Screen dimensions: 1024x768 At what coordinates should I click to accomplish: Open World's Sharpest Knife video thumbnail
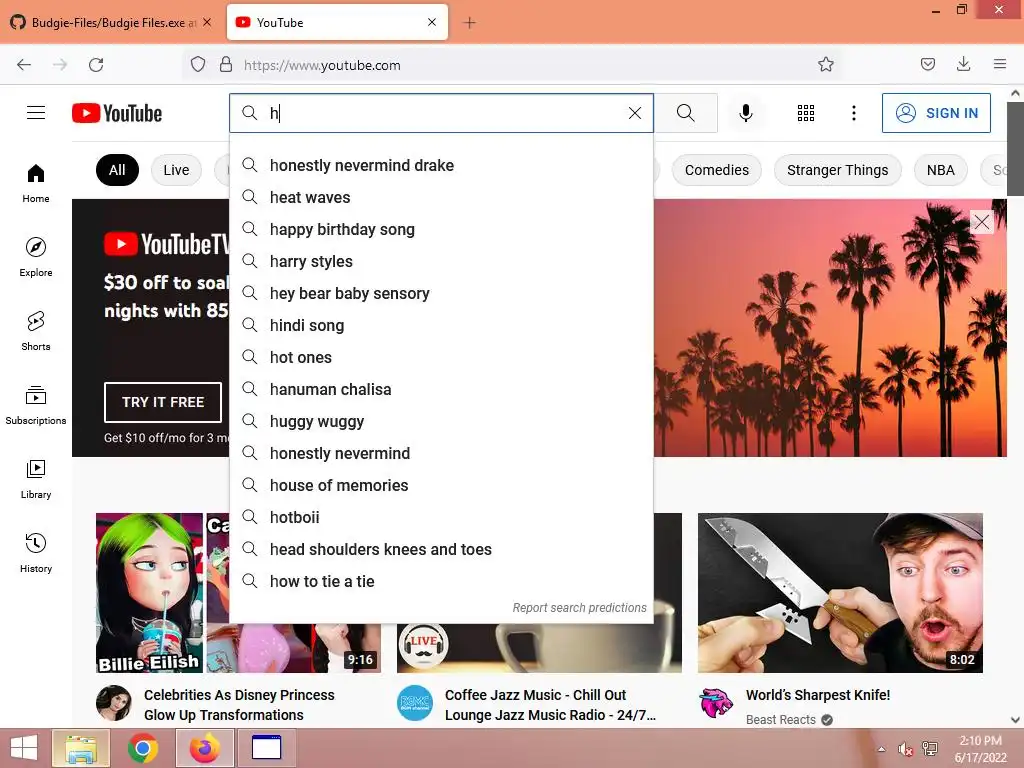[x=840, y=592]
